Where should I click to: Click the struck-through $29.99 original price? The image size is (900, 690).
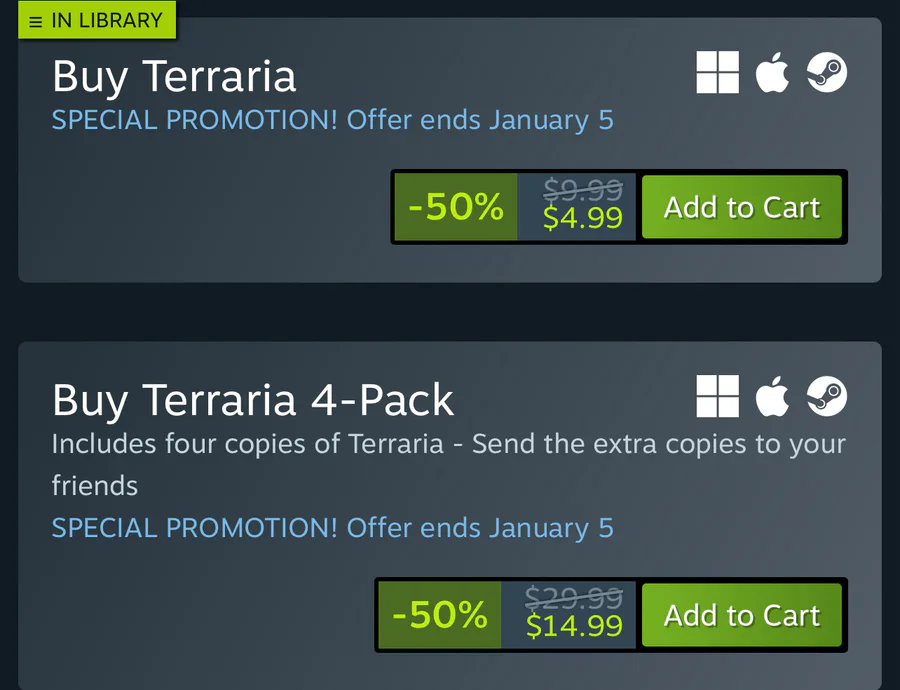click(x=575, y=598)
